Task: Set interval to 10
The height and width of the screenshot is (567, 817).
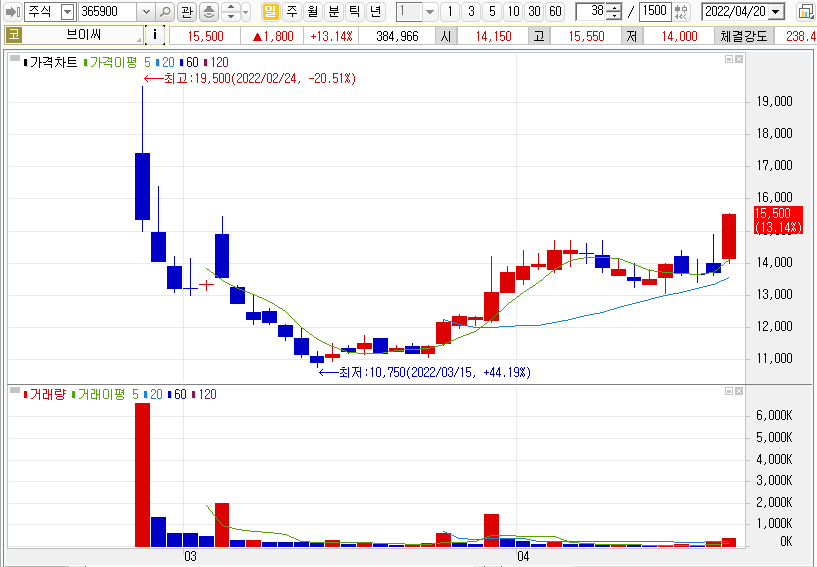Action: click(x=514, y=11)
